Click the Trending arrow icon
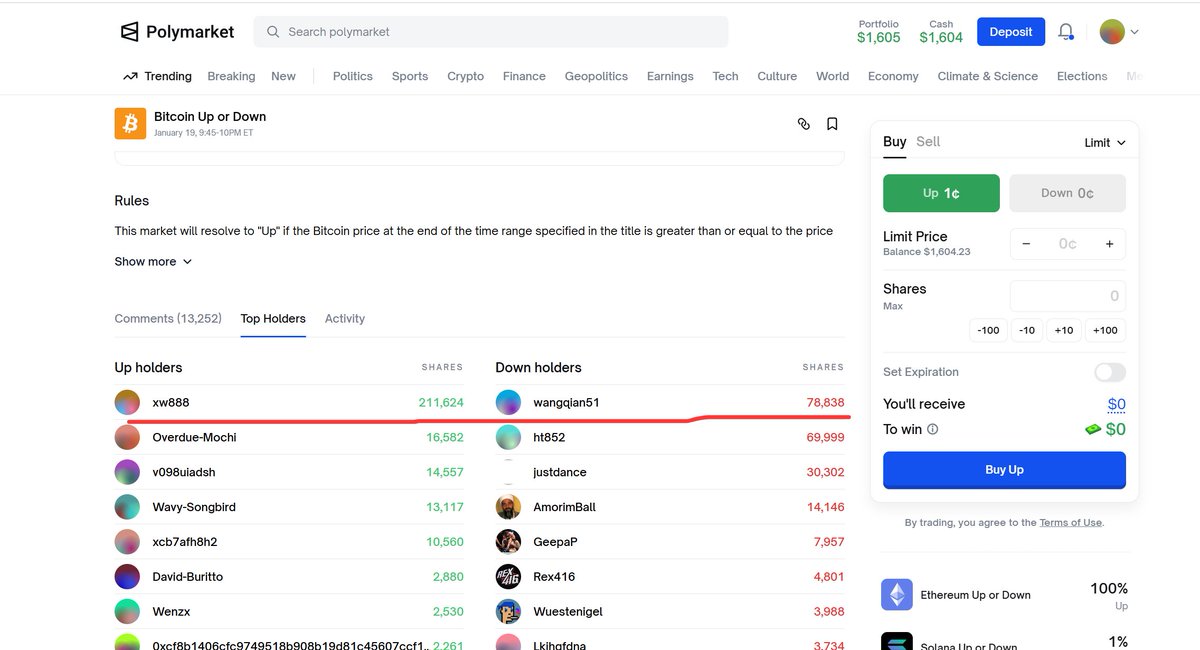The image size is (1200, 650). pyautogui.click(x=130, y=76)
